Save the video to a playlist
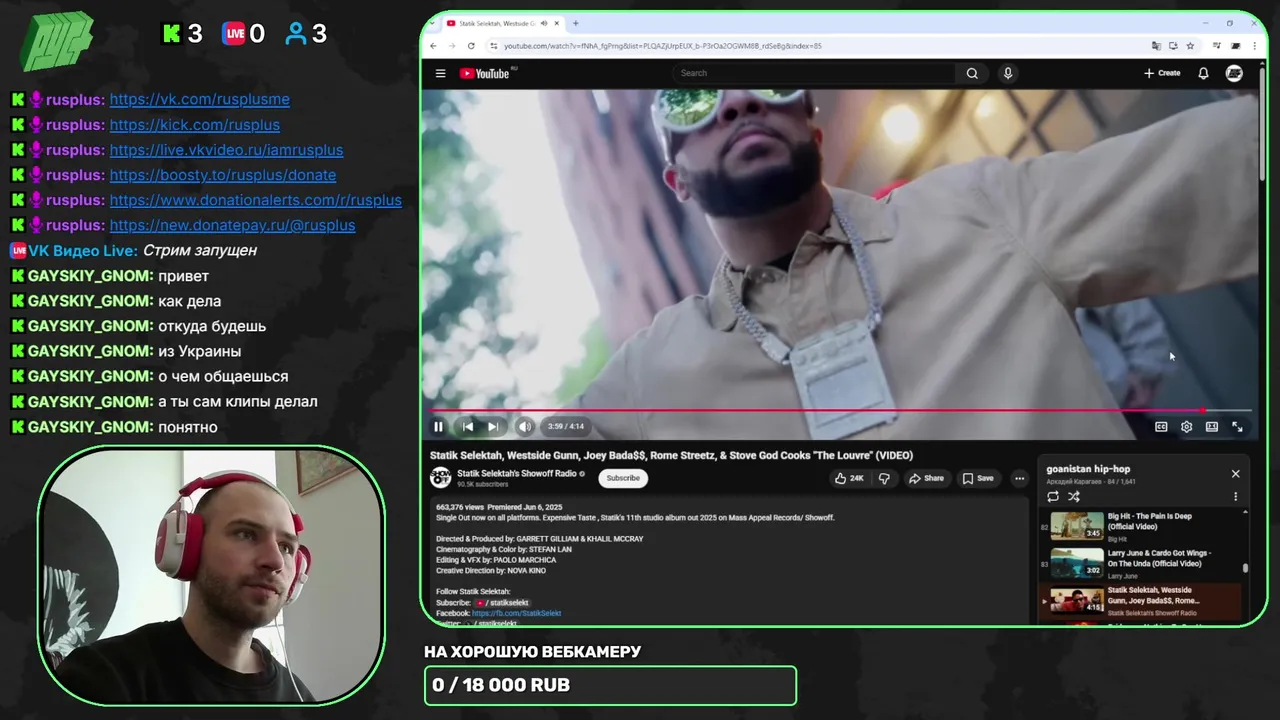This screenshot has width=1280, height=720. click(978, 478)
